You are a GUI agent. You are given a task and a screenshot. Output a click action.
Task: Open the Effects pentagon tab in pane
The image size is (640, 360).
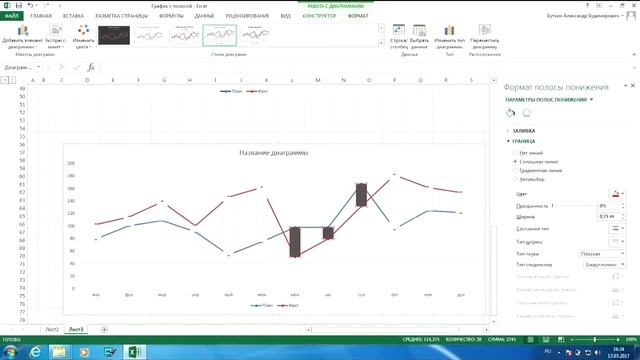[527, 113]
